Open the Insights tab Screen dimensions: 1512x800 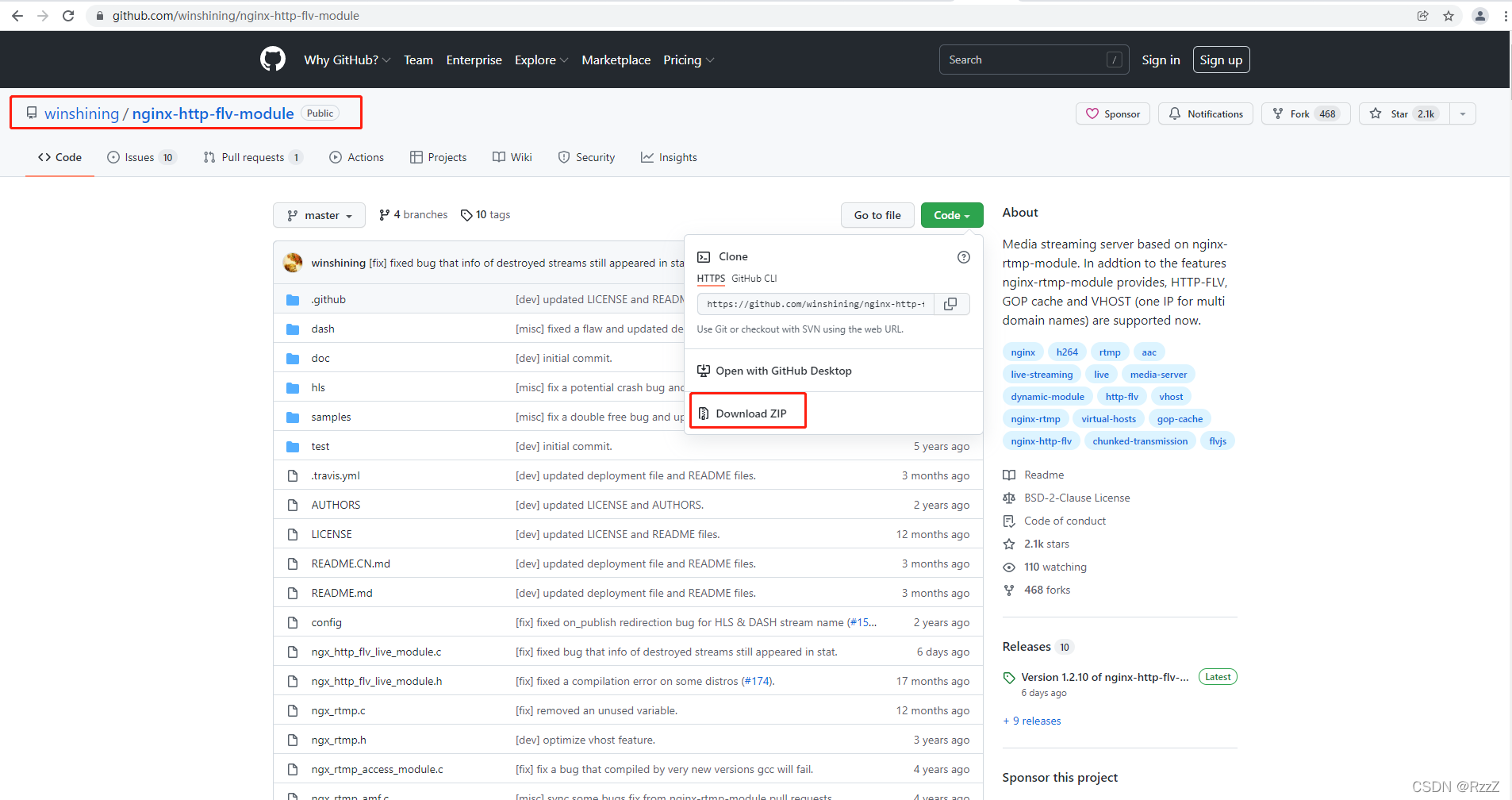coord(669,157)
